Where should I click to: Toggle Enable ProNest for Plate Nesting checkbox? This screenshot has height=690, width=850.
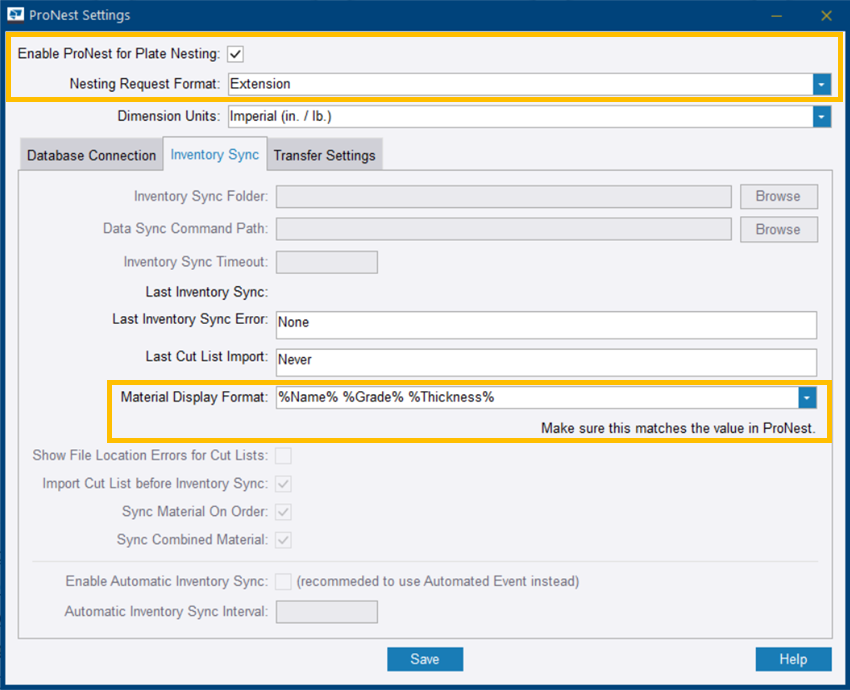tap(235, 54)
